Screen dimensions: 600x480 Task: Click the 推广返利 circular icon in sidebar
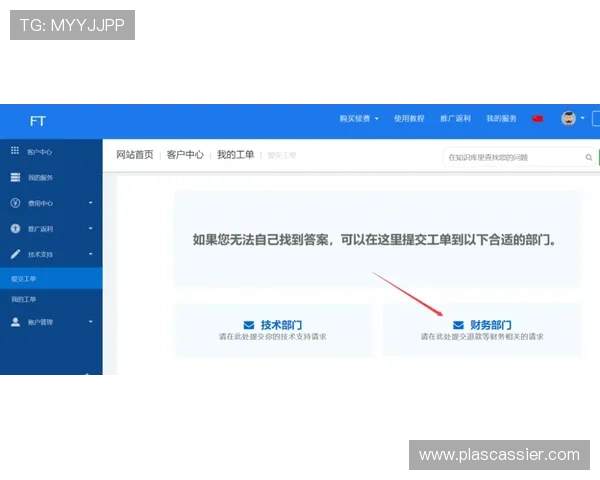click(15, 229)
